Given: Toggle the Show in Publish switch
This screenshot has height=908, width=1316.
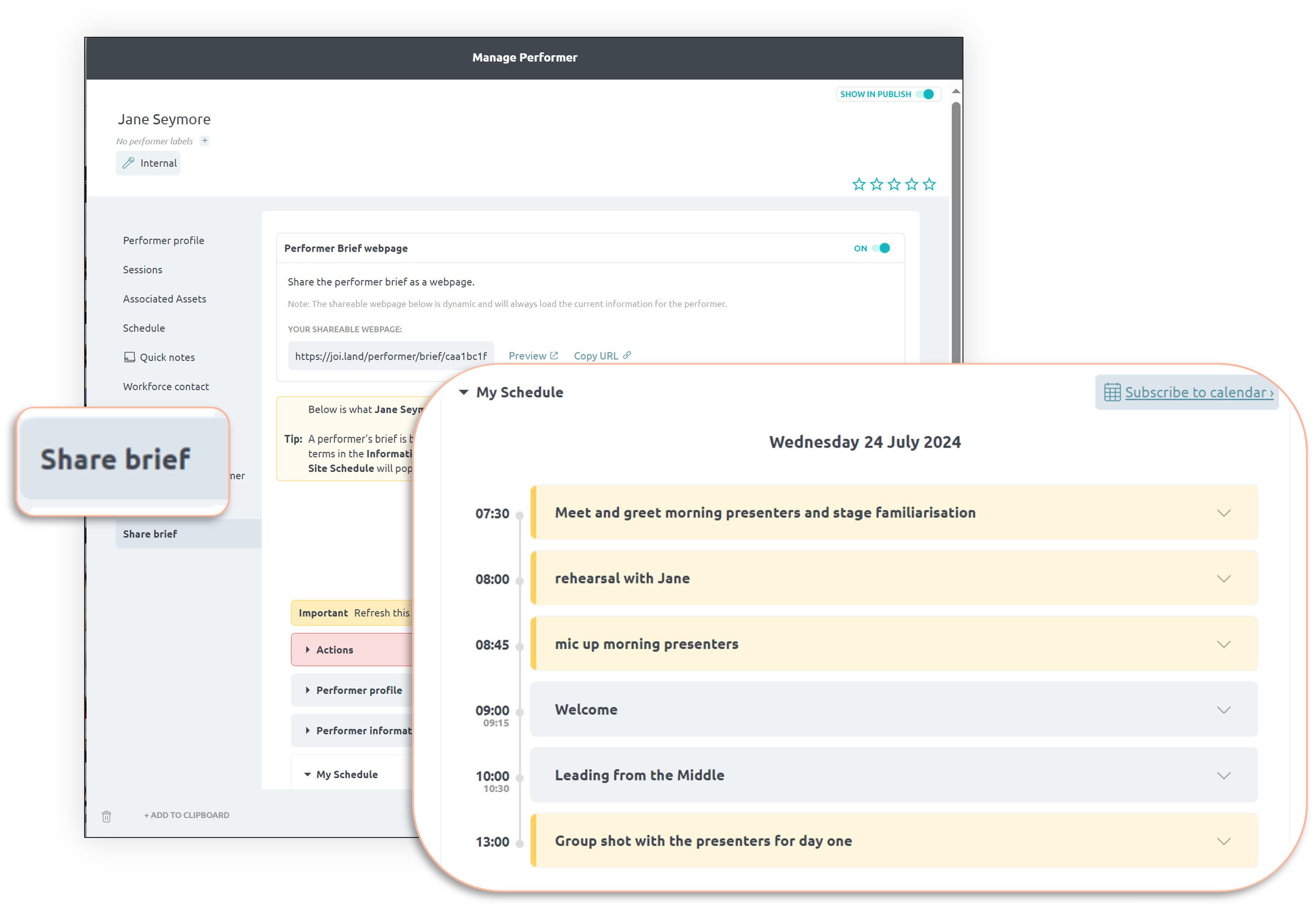Looking at the screenshot, I should pos(924,94).
